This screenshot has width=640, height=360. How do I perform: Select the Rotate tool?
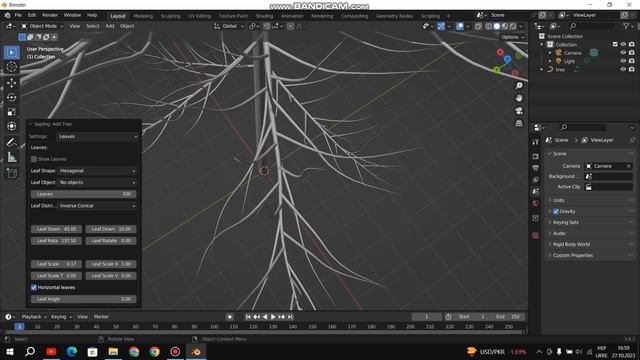click(11, 97)
